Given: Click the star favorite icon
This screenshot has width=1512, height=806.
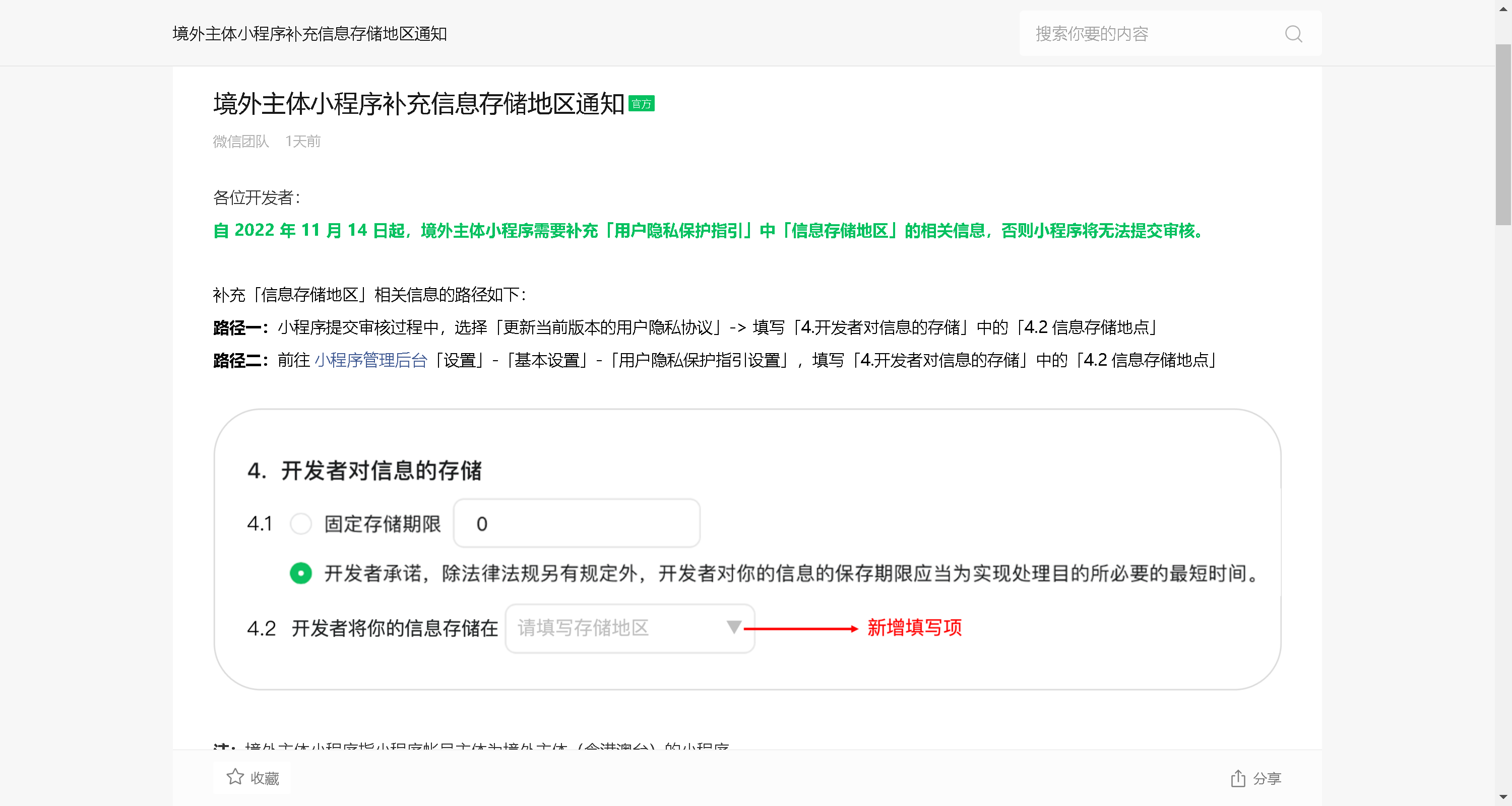Looking at the screenshot, I should coord(235,777).
